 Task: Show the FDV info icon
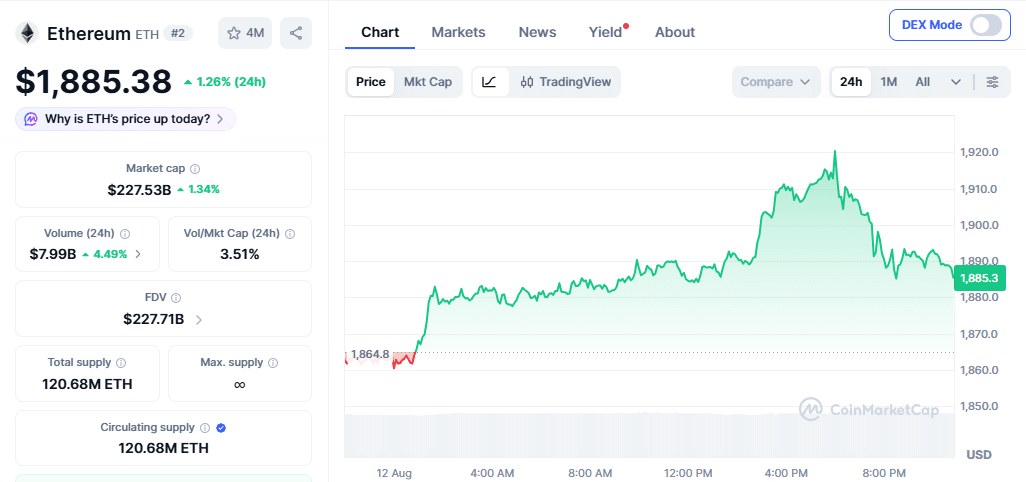point(176,298)
